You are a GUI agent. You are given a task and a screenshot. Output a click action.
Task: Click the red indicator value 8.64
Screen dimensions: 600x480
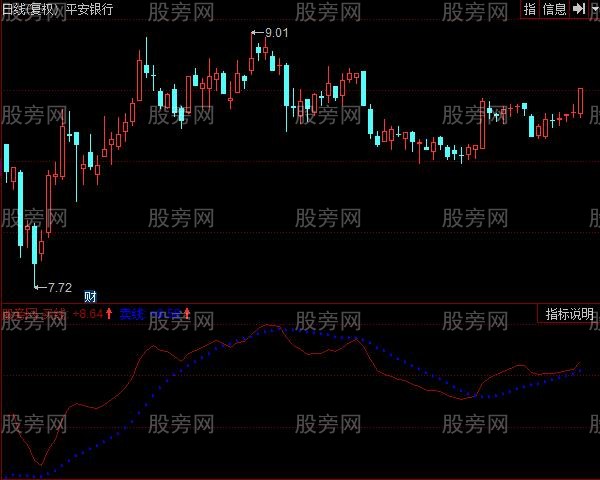90,313
